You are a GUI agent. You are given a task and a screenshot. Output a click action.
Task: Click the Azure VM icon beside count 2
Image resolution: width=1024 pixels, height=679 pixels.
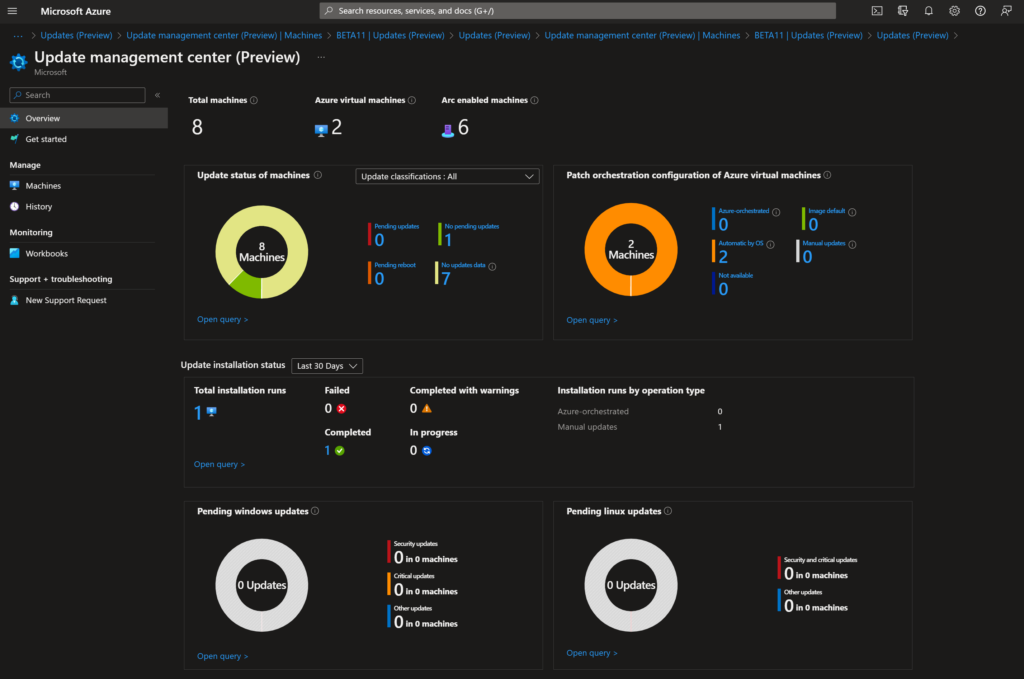321,130
